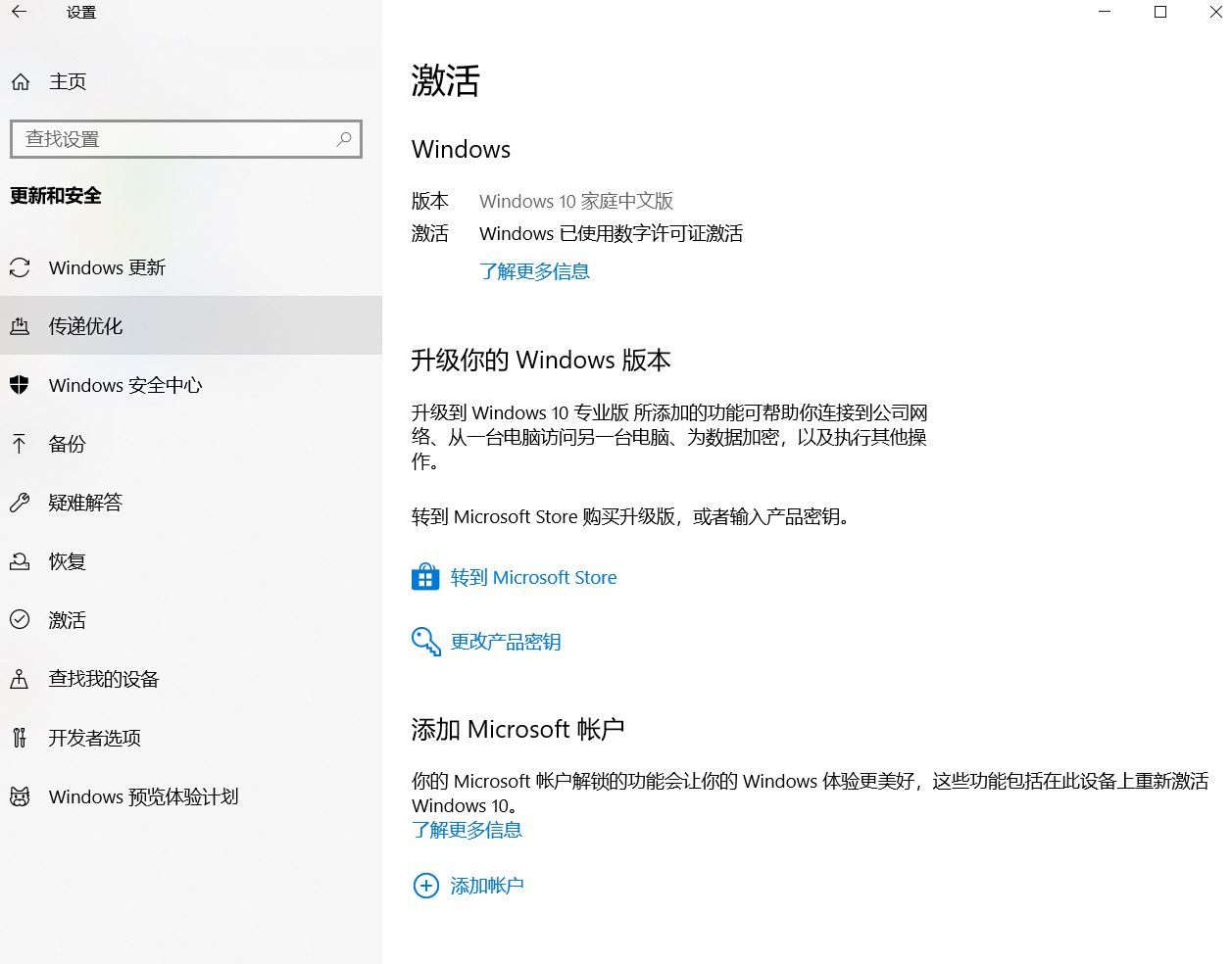Click the Windows 已使用数字许可证激活 text
The height and width of the screenshot is (964, 1232).
pos(611,233)
